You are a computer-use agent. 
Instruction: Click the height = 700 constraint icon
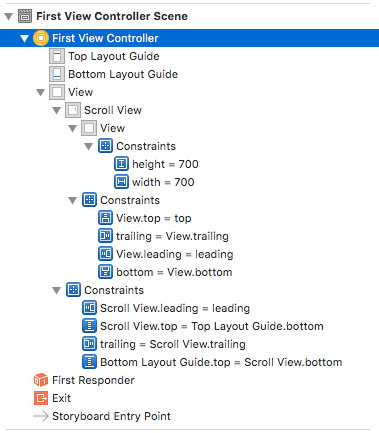[121, 164]
